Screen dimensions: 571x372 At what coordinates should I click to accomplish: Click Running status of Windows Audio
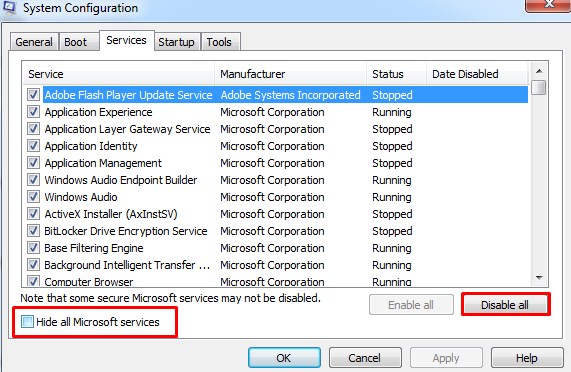tap(391, 197)
